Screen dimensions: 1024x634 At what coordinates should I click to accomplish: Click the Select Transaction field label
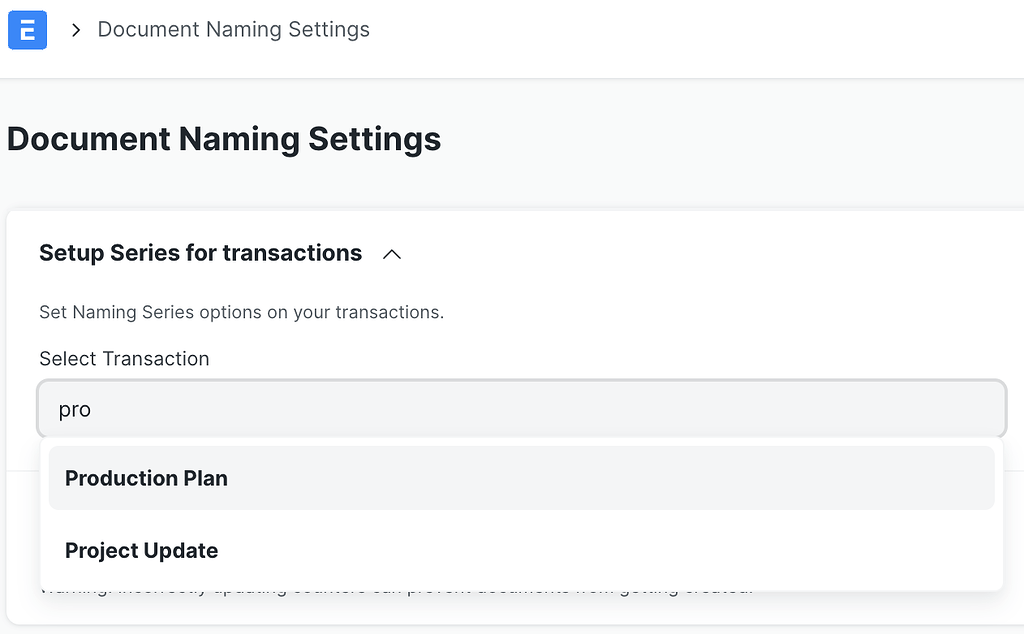coord(124,358)
